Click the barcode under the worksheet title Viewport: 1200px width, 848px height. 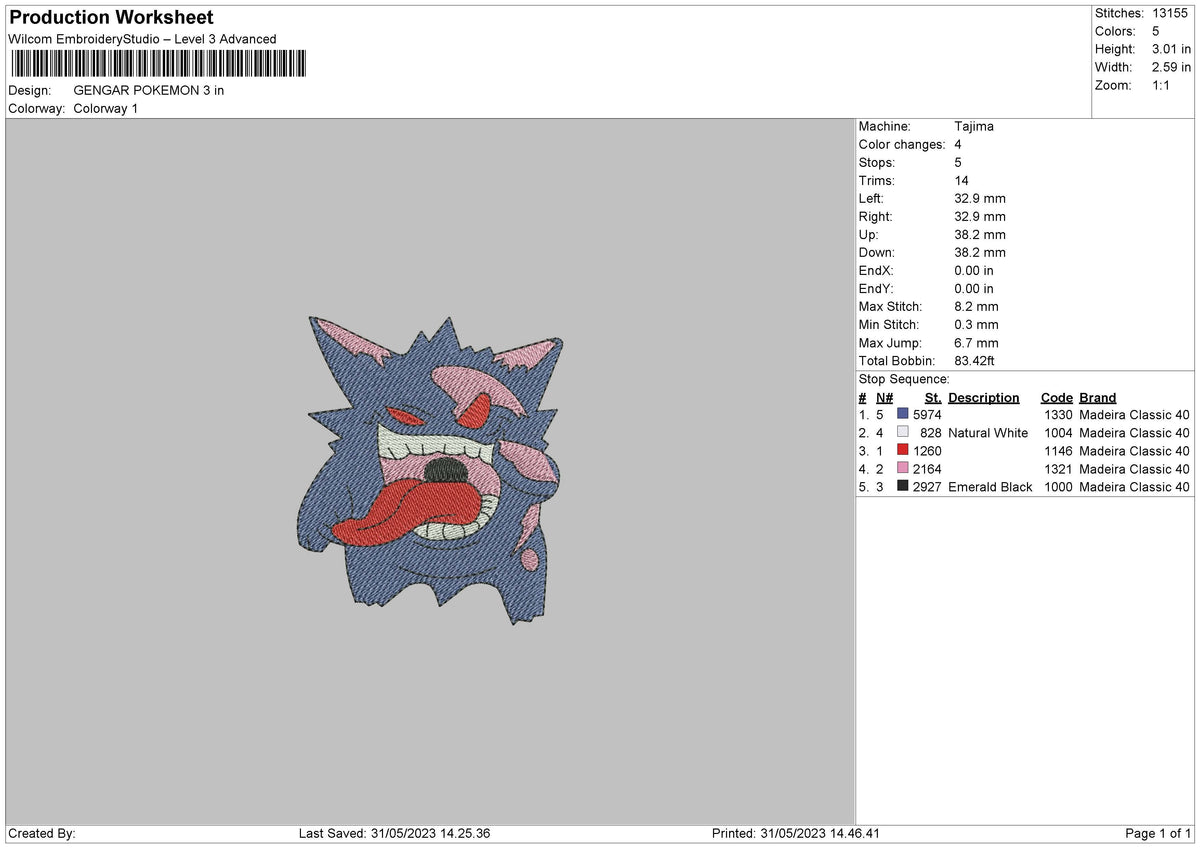point(159,64)
